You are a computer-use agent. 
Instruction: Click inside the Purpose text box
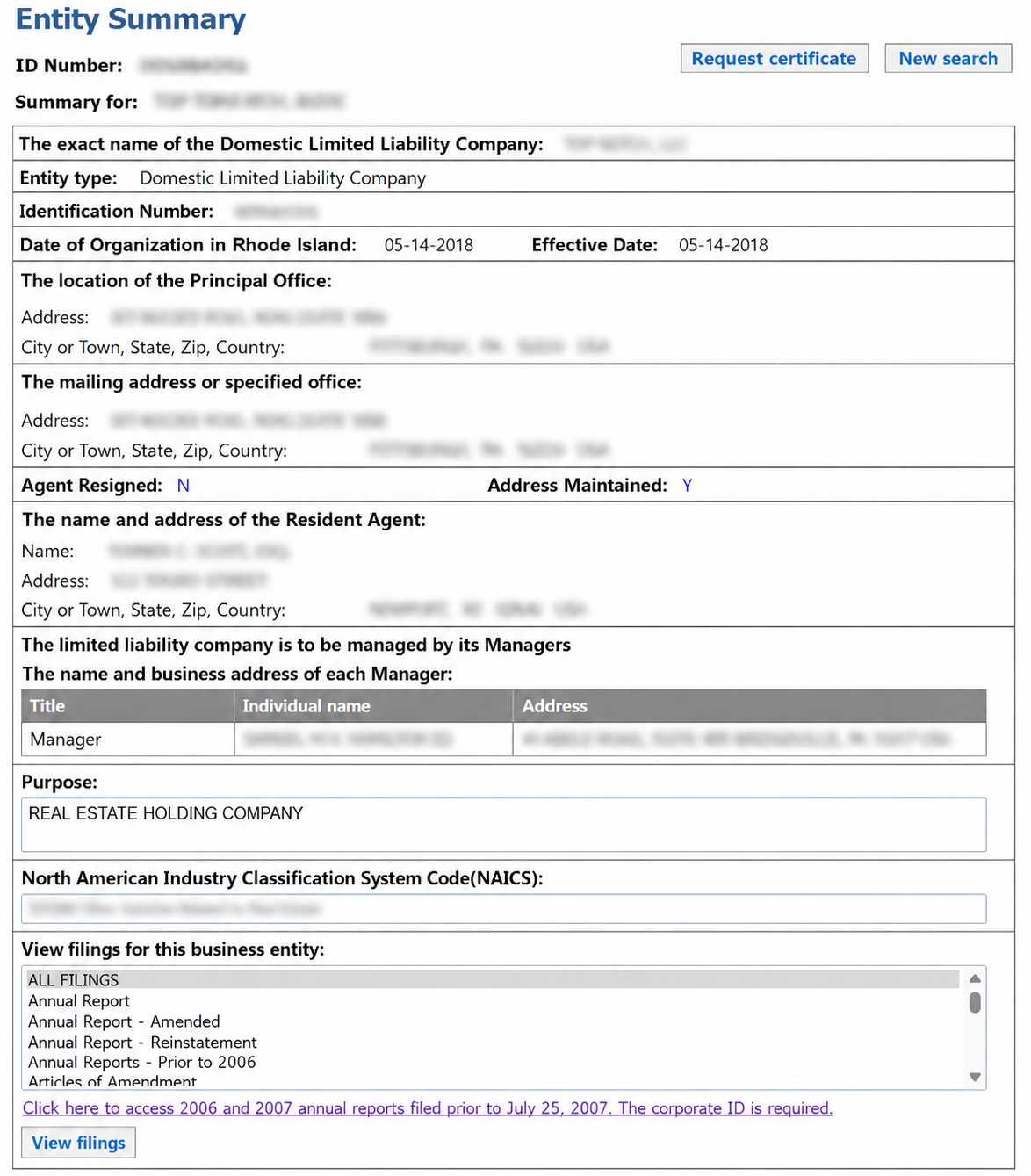click(x=503, y=825)
